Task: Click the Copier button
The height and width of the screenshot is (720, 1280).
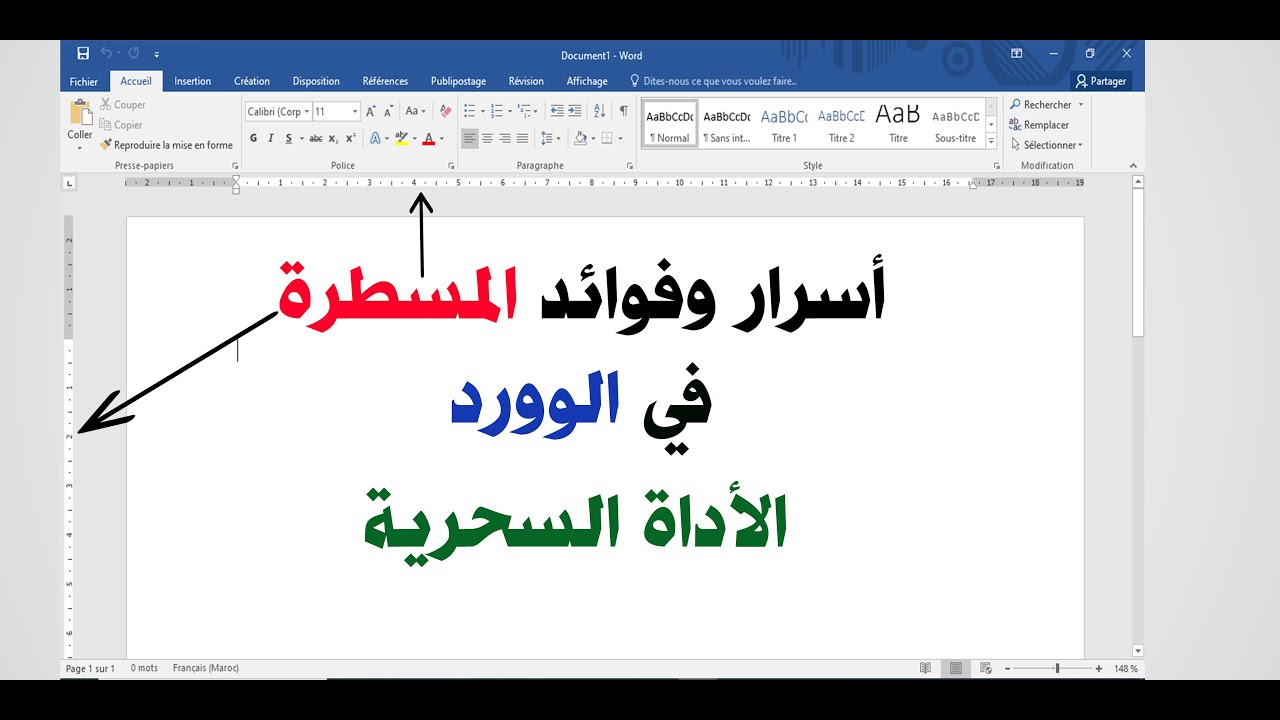Action: click(x=121, y=125)
